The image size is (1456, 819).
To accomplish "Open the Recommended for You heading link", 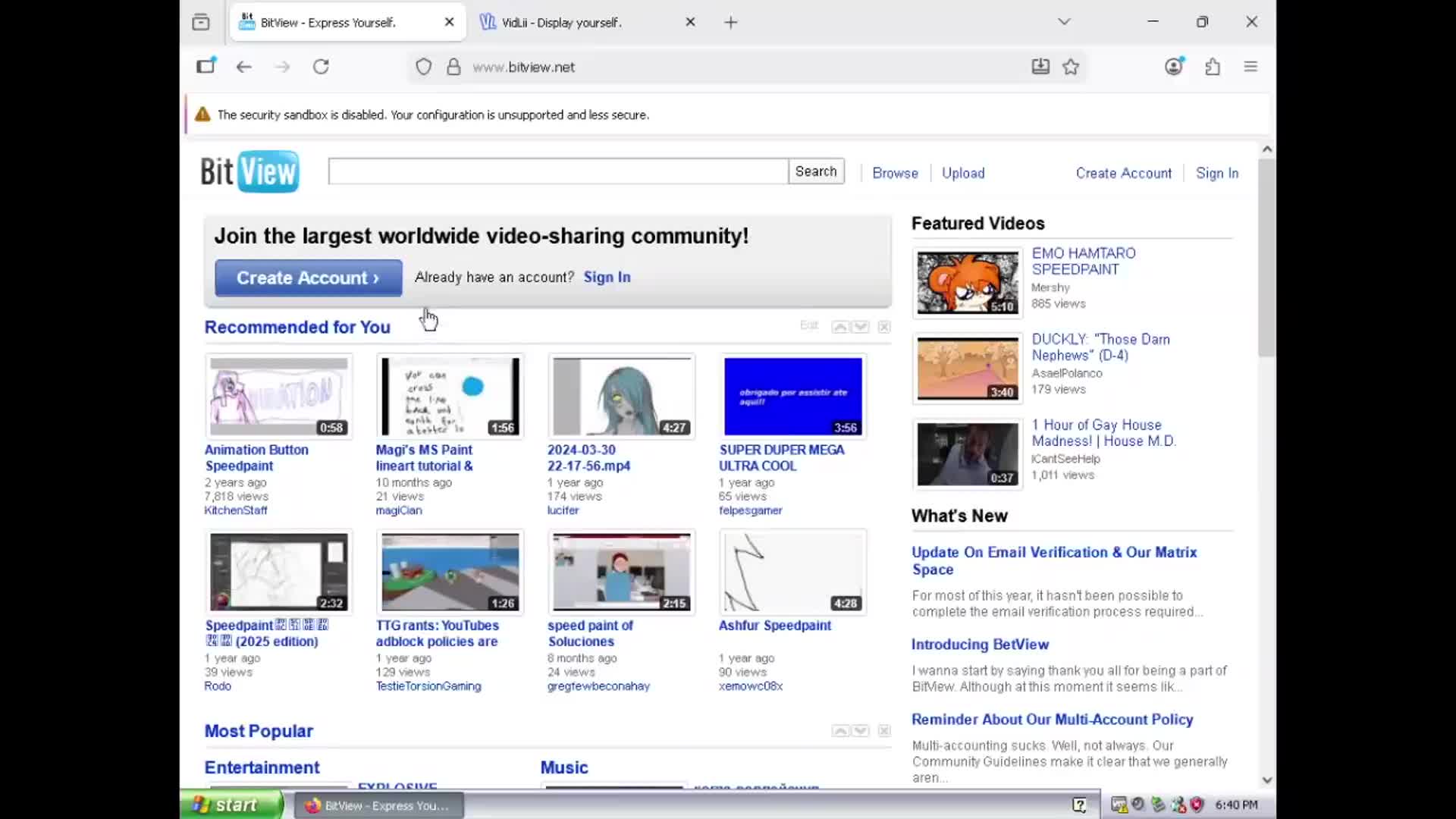I will click(297, 327).
